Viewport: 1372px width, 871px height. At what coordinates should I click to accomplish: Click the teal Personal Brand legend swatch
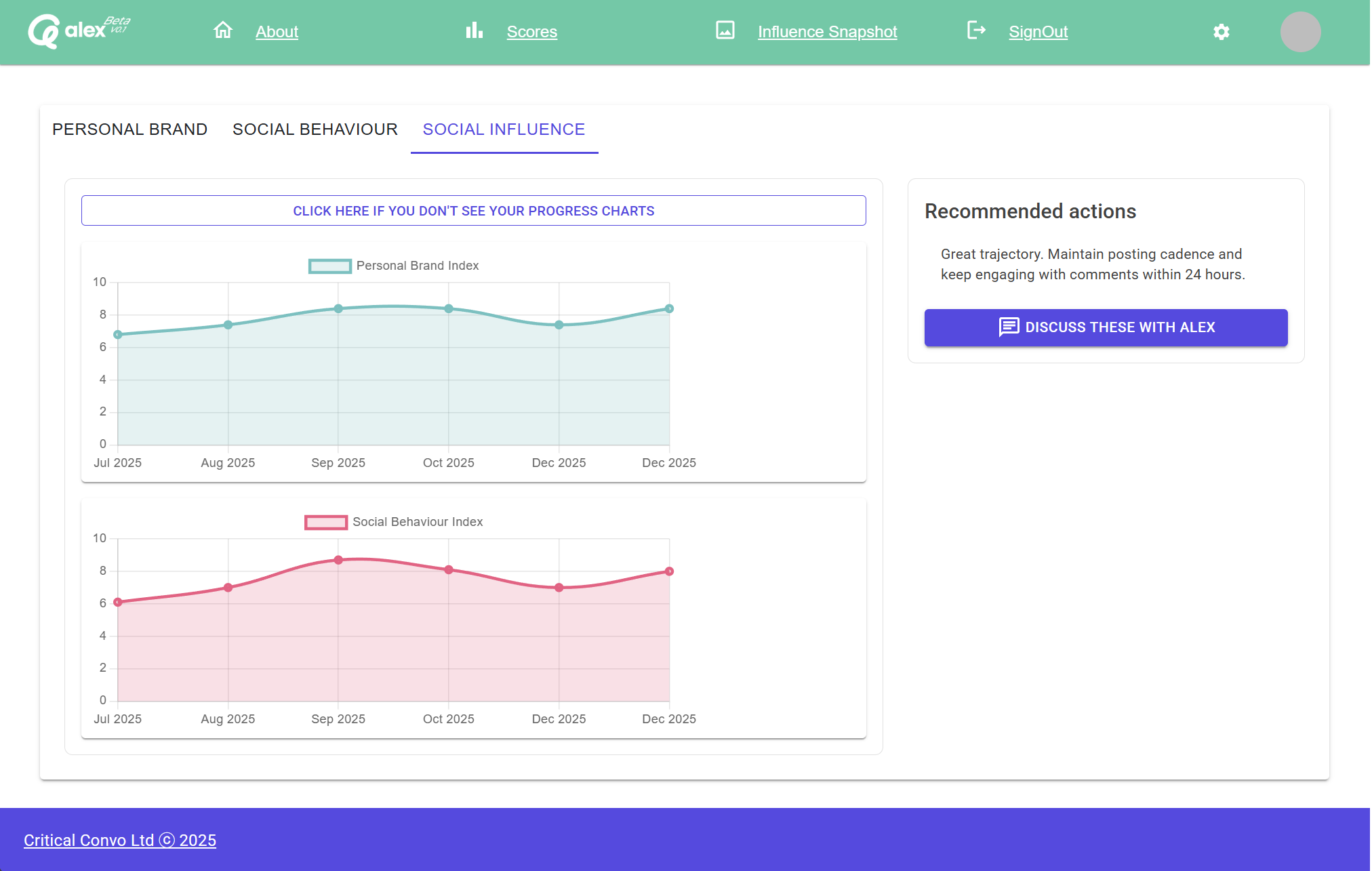[x=329, y=266]
